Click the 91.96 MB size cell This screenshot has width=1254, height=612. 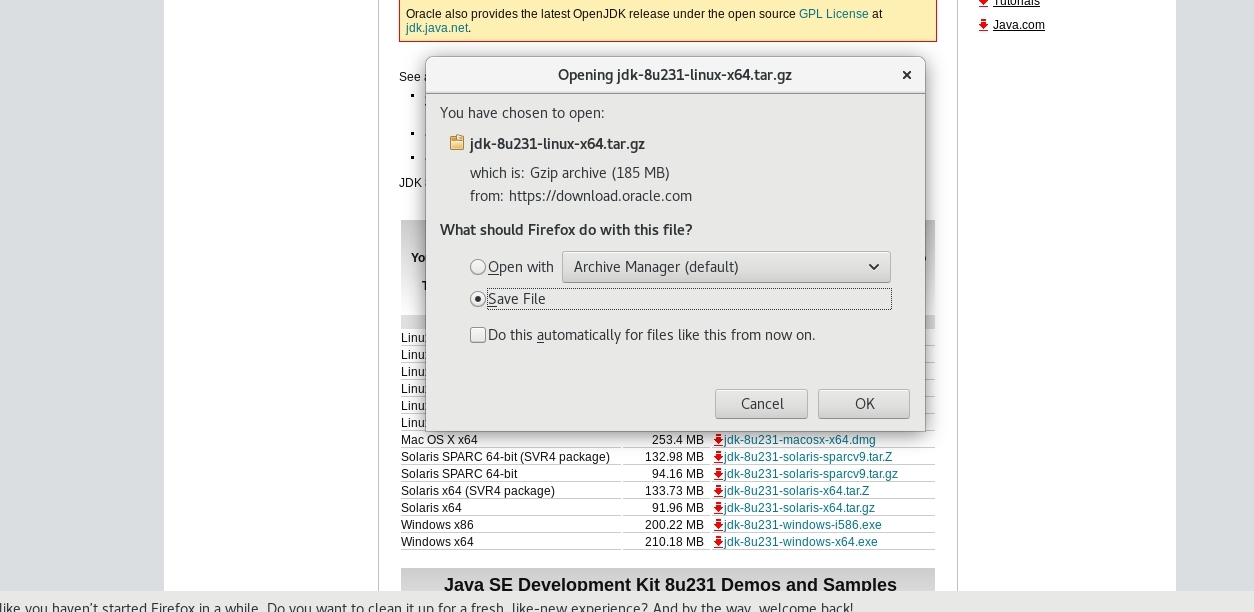[677, 508]
